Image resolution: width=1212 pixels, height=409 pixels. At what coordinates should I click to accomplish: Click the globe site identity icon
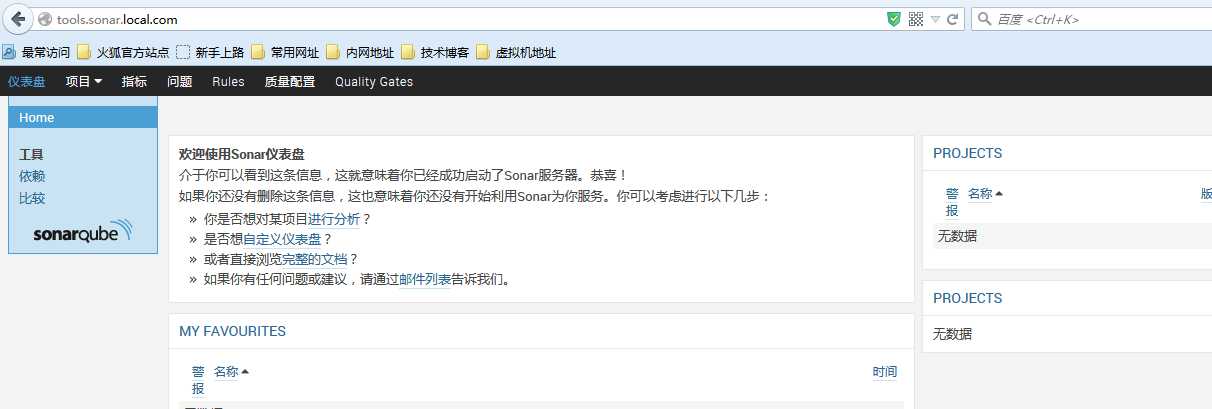44,19
